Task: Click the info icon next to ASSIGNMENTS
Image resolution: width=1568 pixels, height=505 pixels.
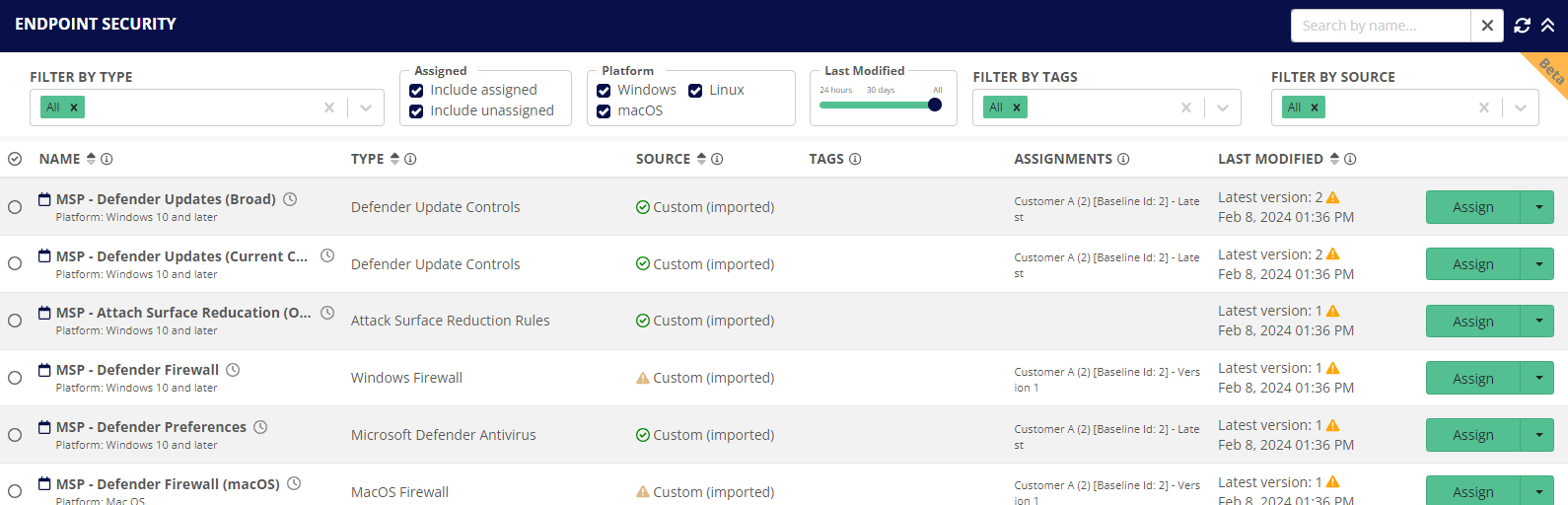Action: click(x=1123, y=159)
